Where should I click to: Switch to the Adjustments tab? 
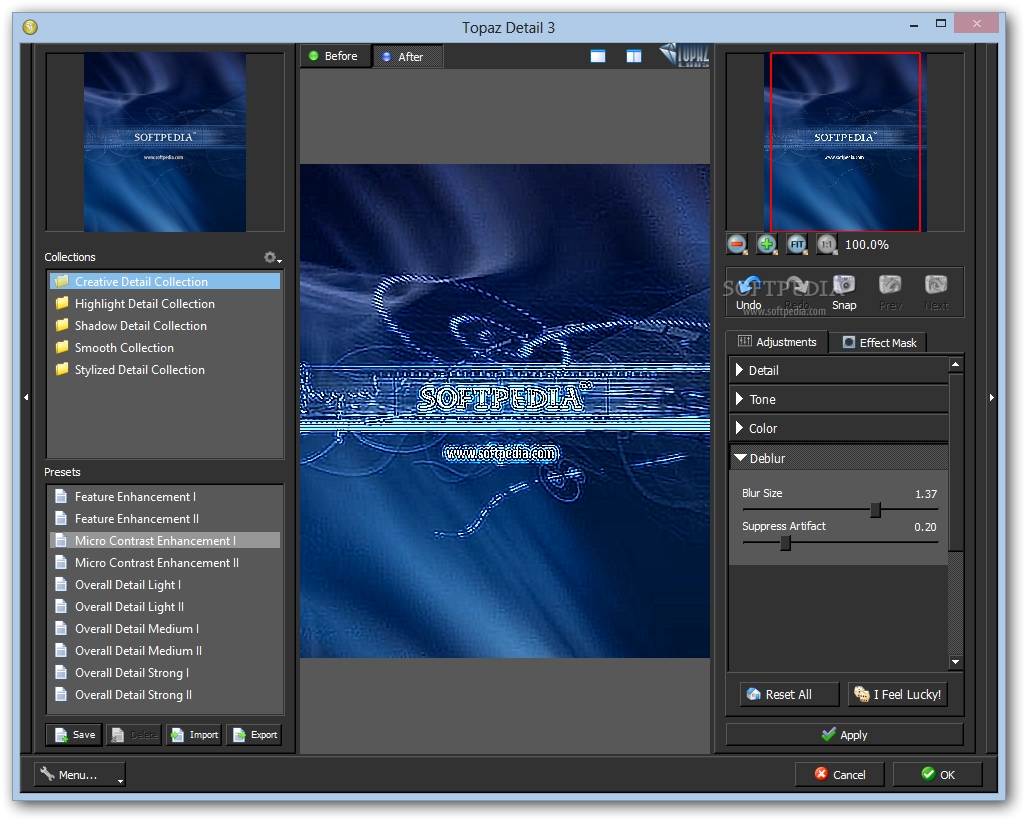(x=777, y=342)
